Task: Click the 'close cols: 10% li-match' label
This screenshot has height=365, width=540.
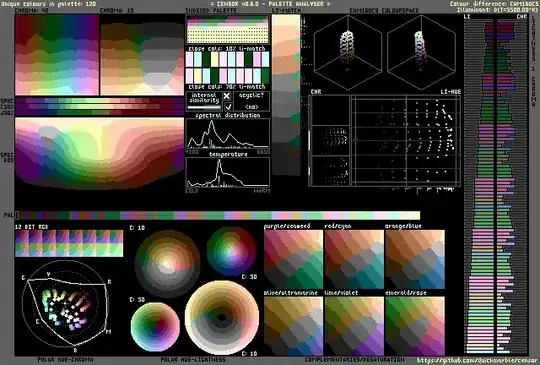Action: coord(227,49)
